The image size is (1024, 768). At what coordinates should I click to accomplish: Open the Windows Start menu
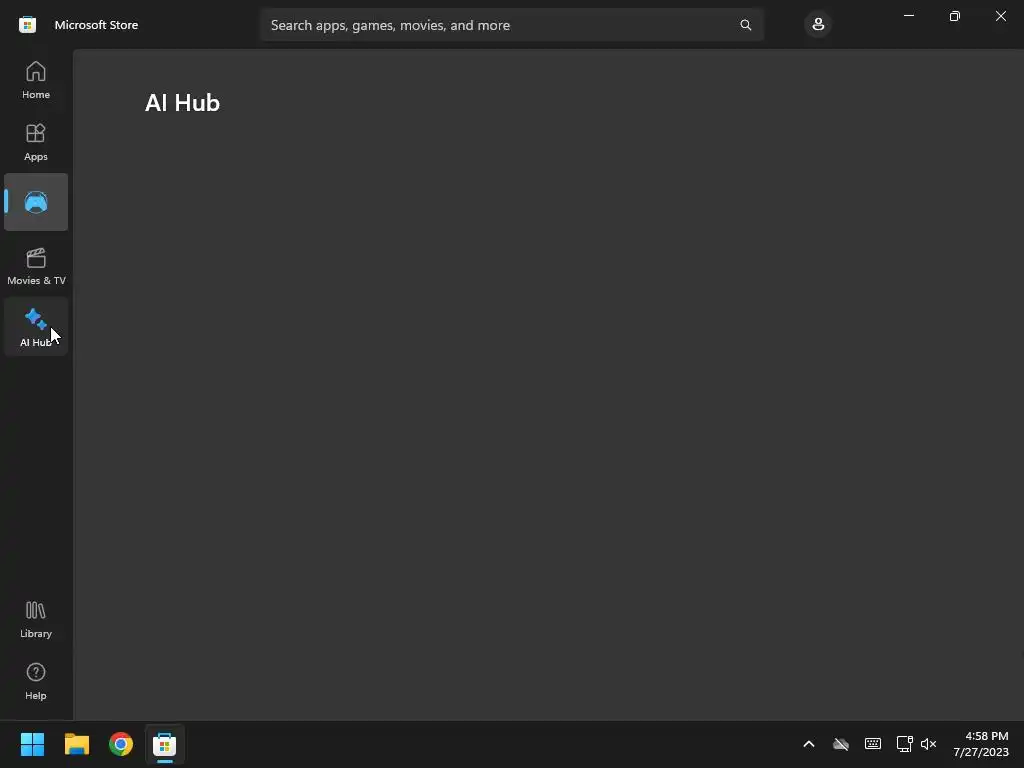(x=32, y=744)
